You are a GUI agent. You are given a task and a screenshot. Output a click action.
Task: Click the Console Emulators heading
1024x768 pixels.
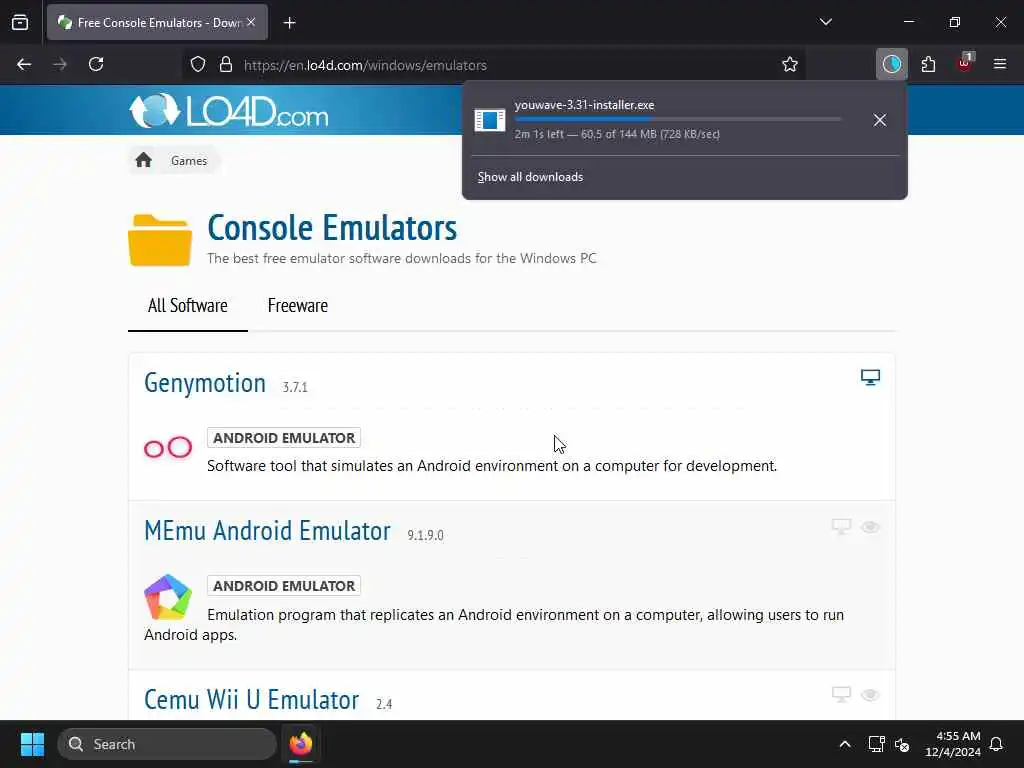point(332,228)
